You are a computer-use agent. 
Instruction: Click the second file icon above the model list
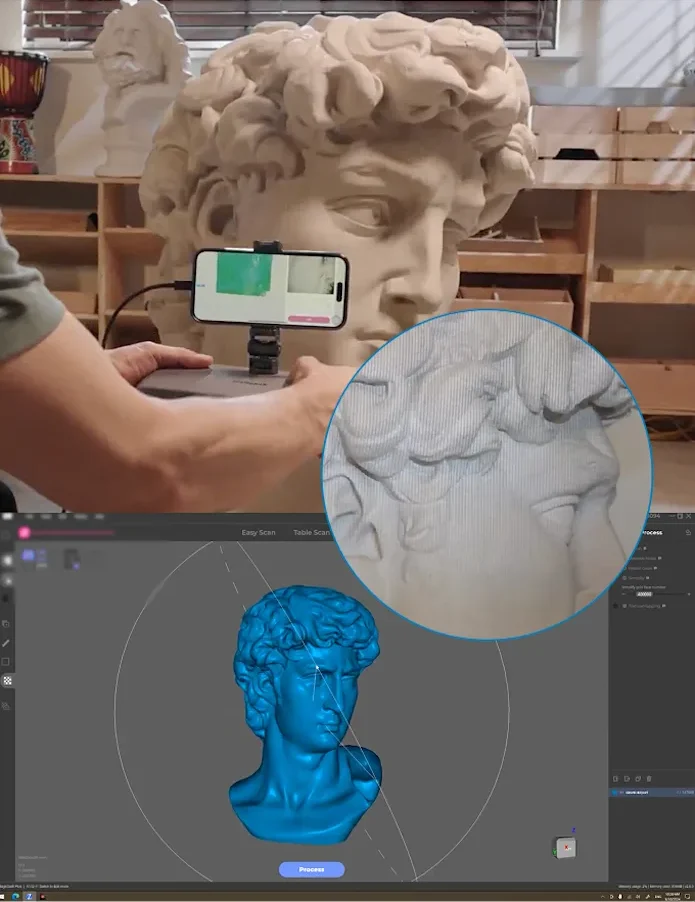(627, 779)
